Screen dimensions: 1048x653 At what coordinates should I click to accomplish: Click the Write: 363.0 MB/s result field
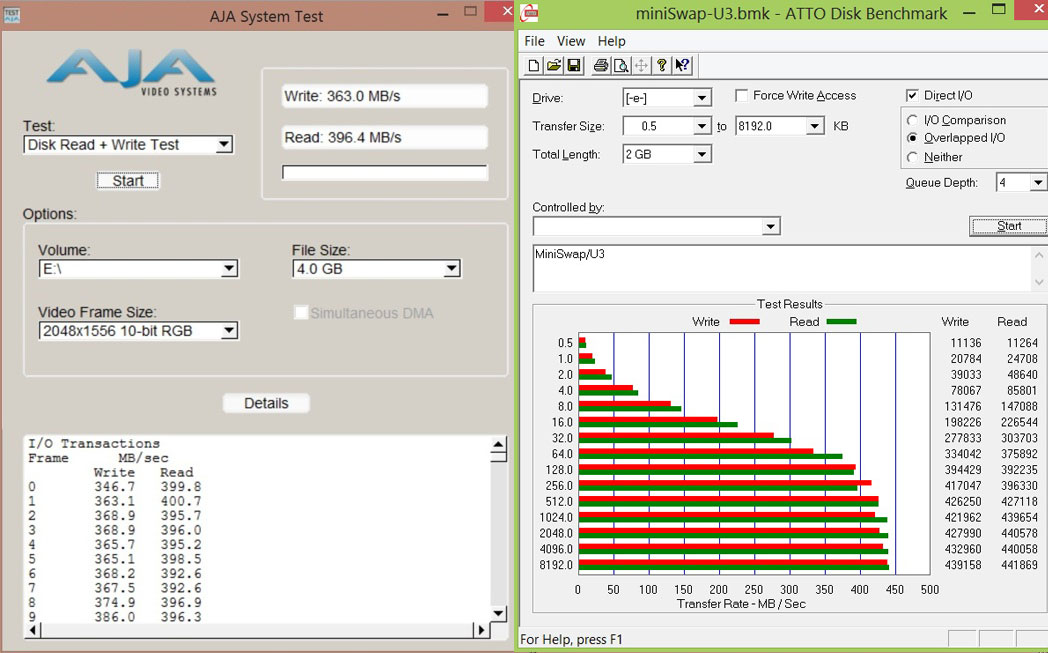pos(385,96)
